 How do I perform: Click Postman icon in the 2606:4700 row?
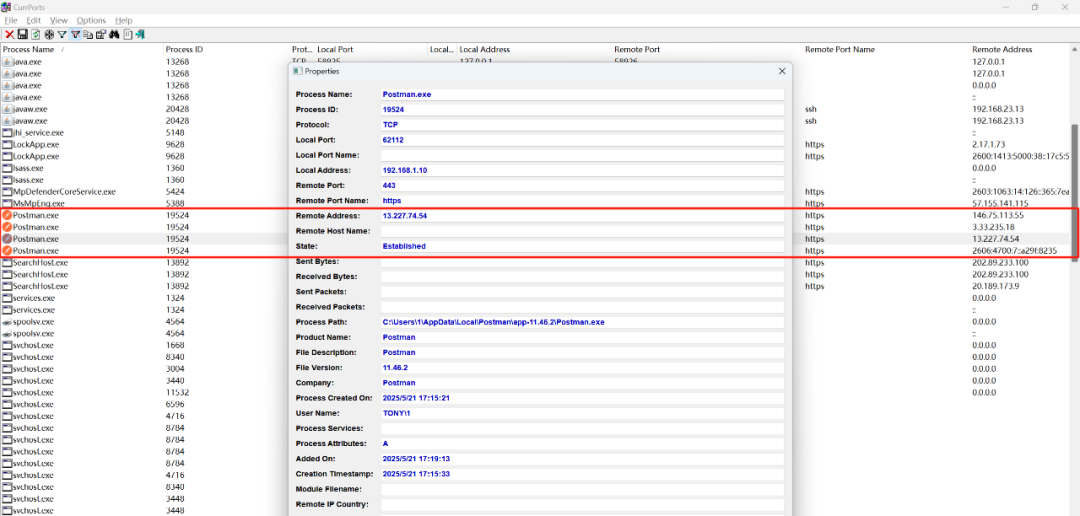pyautogui.click(x=7, y=251)
